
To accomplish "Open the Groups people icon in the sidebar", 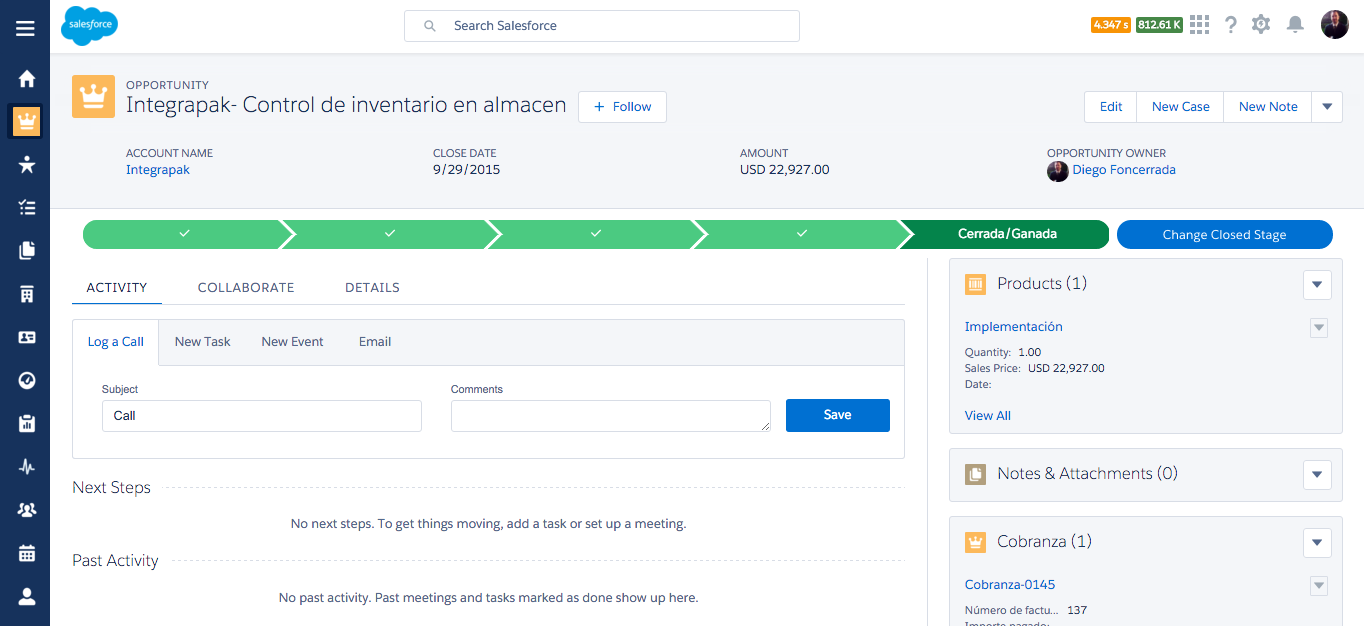I will [27, 510].
